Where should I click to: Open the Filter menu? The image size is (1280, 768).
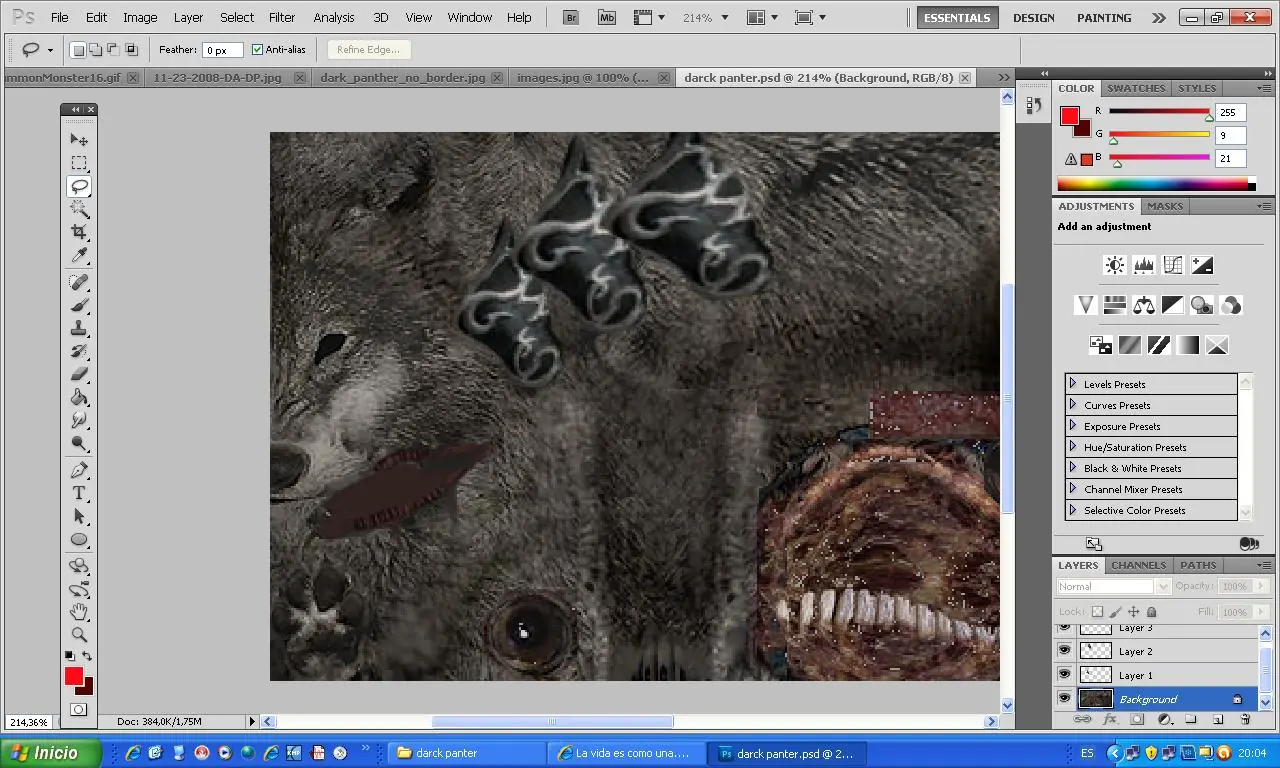pos(282,17)
